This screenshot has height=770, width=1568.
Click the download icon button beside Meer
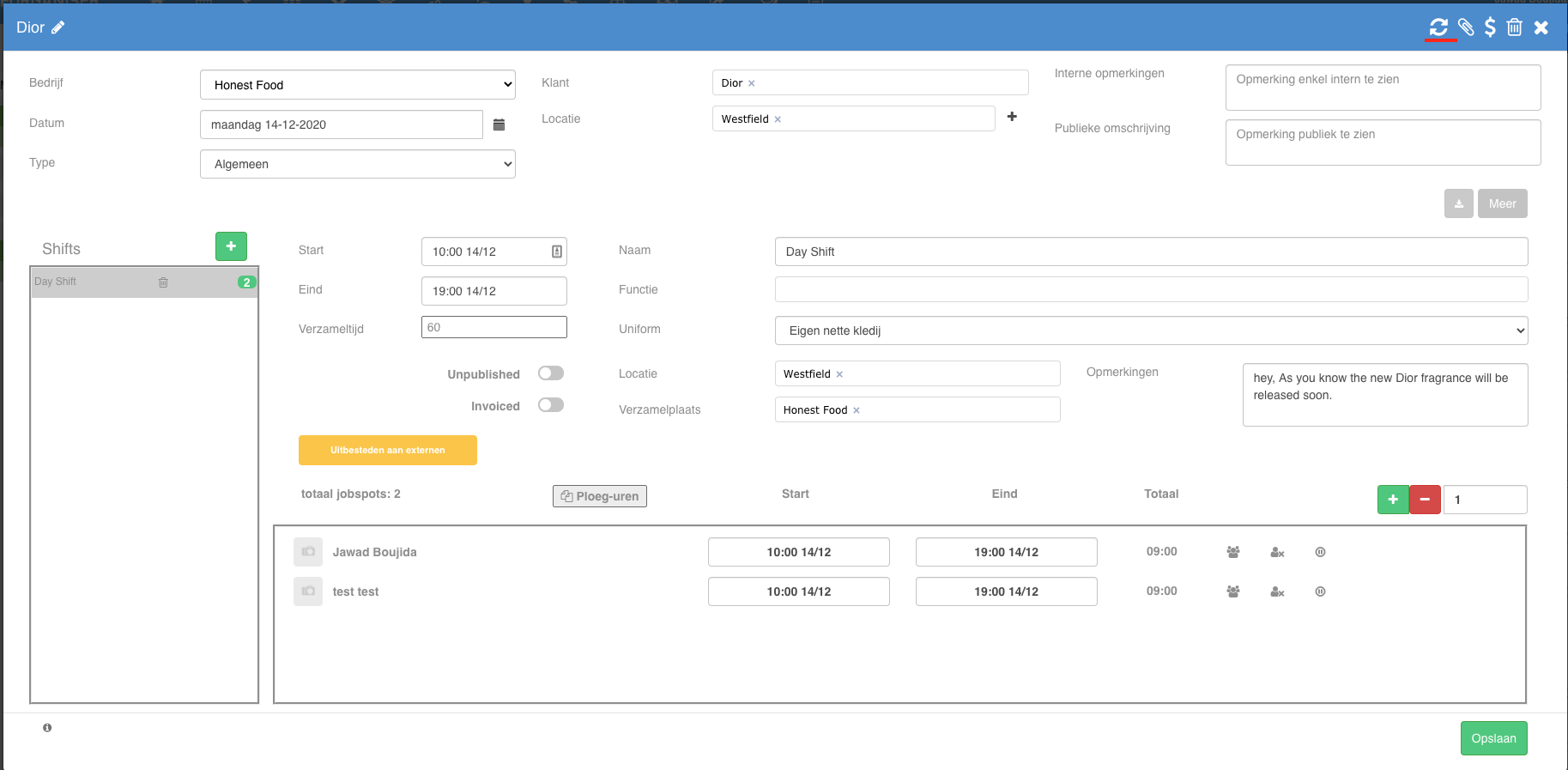point(1458,203)
